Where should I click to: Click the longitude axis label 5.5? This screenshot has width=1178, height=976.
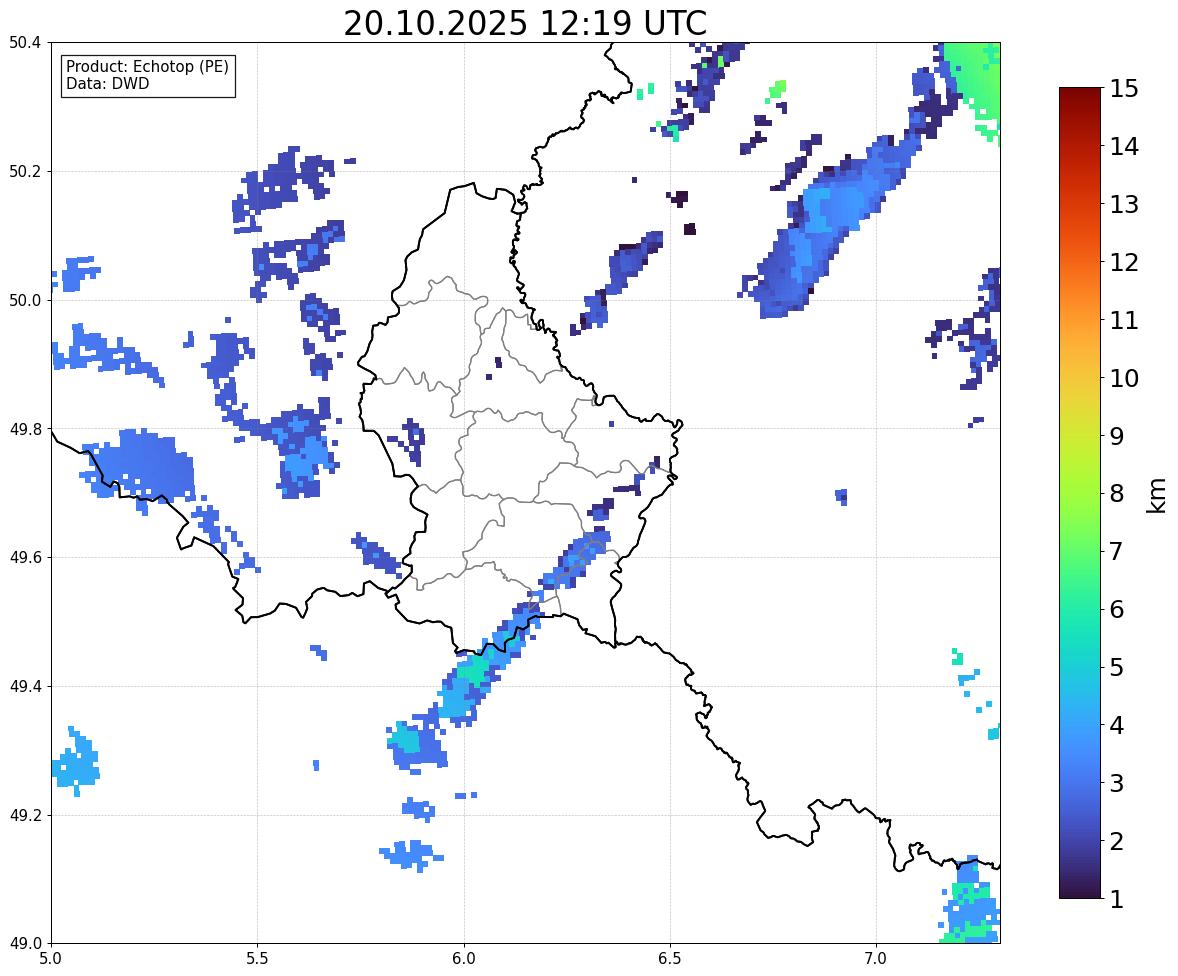point(258,959)
